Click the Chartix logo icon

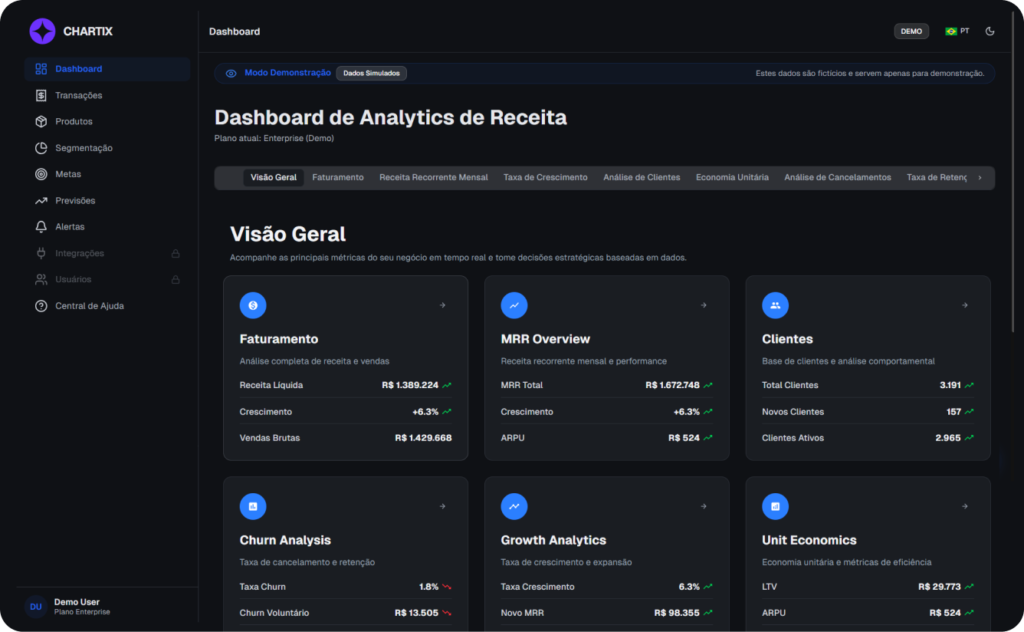click(x=42, y=31)
